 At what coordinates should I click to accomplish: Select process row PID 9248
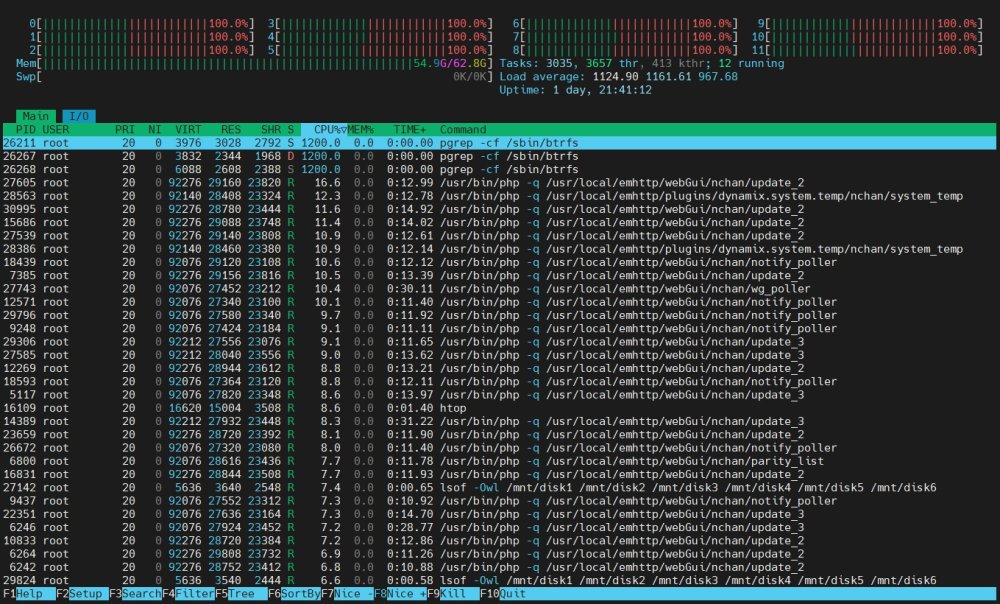(x=499, y=328)
